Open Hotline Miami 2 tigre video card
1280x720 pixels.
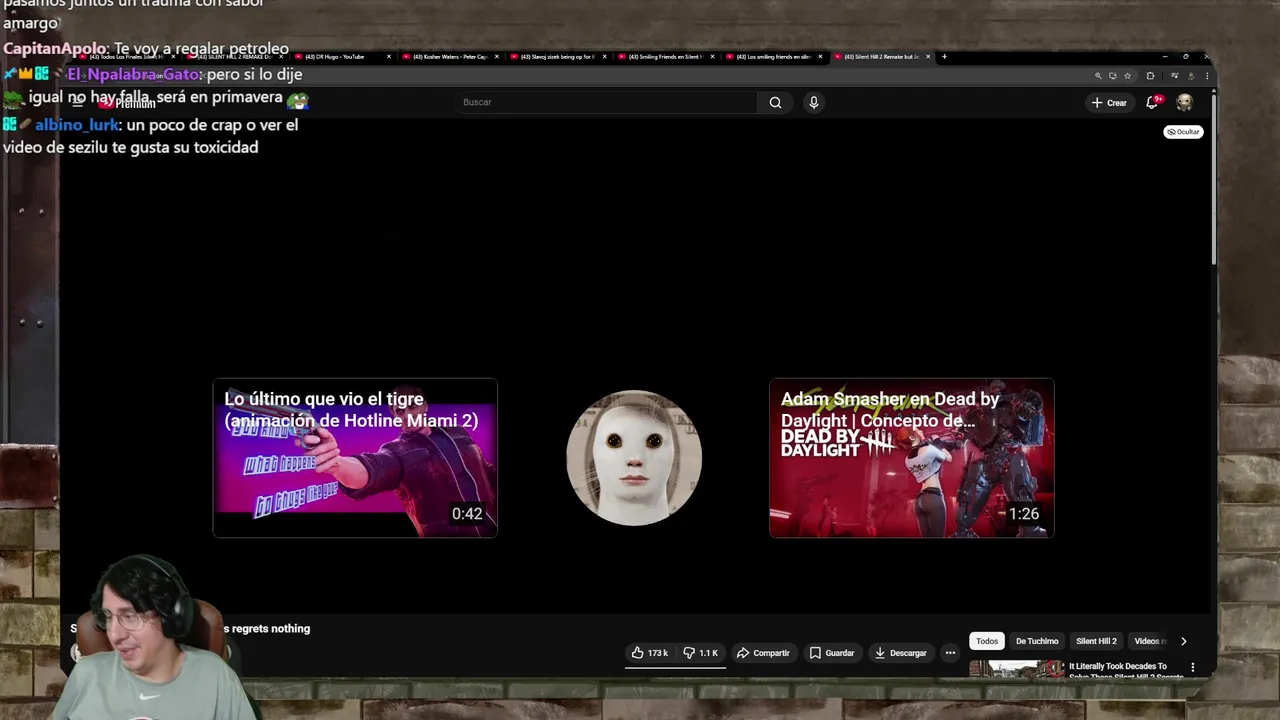pyautogui.click(x=355, y=458)
